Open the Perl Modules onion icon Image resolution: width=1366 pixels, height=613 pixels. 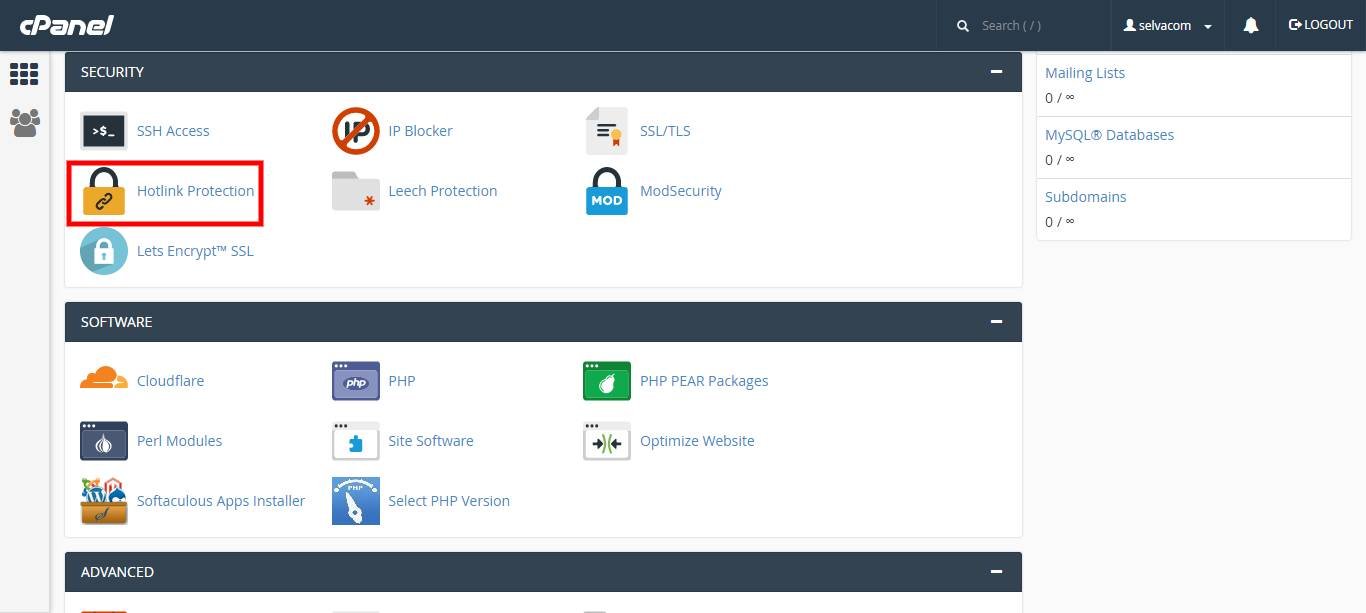[104, 441]
